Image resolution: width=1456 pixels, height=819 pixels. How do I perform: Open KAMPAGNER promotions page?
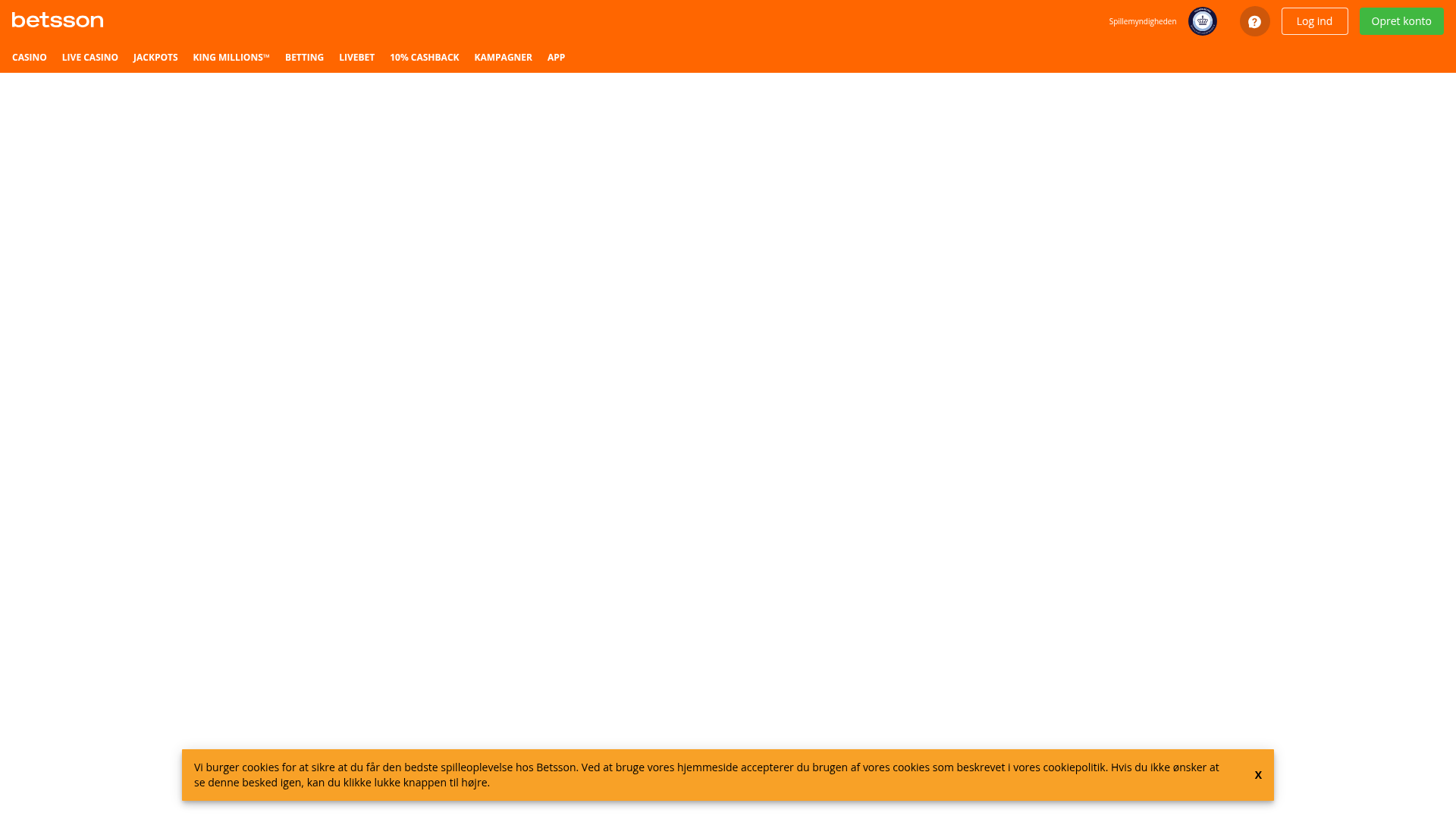coord(503,58)
